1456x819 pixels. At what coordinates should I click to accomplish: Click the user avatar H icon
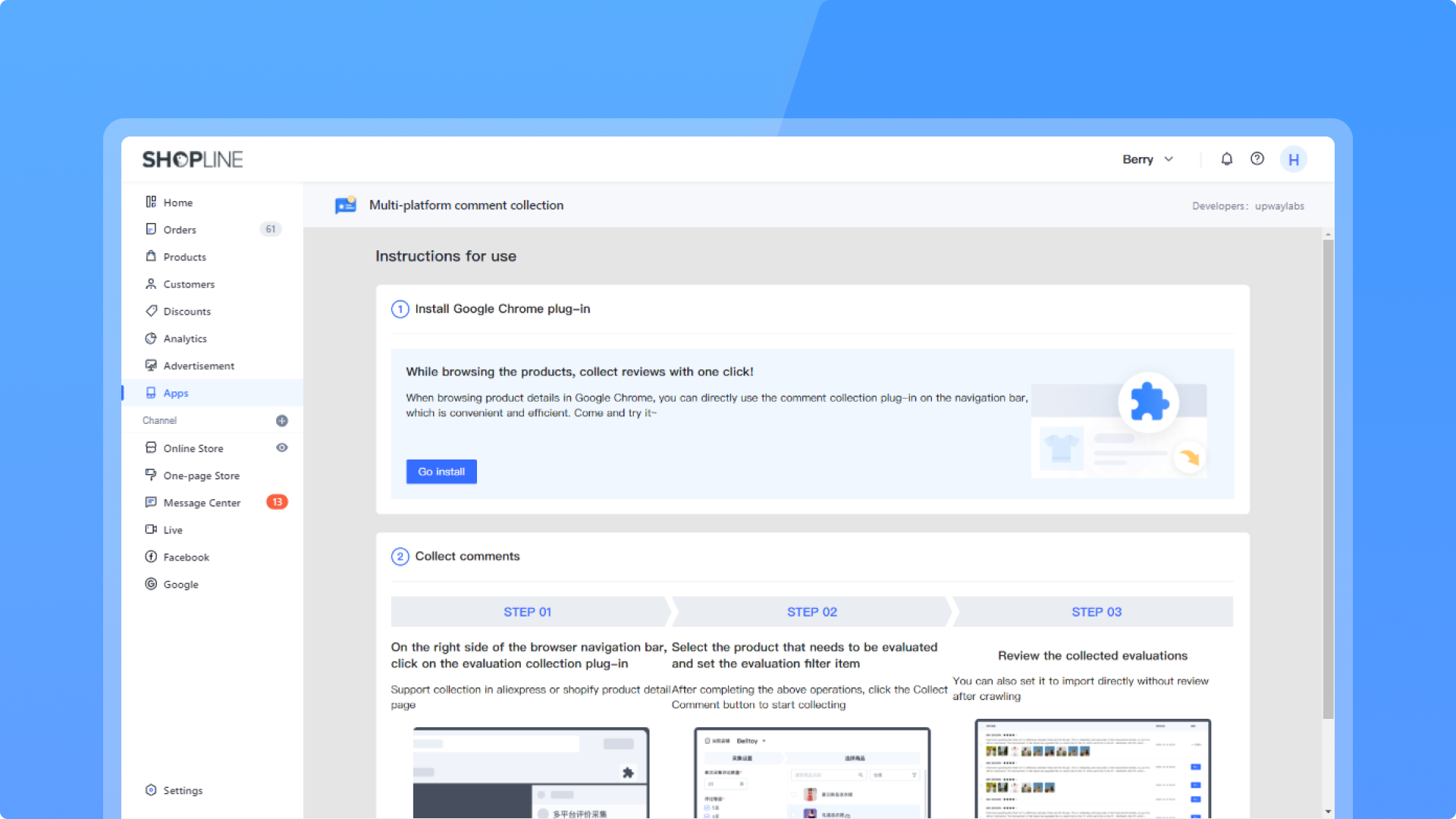(x=1293, y=159)
